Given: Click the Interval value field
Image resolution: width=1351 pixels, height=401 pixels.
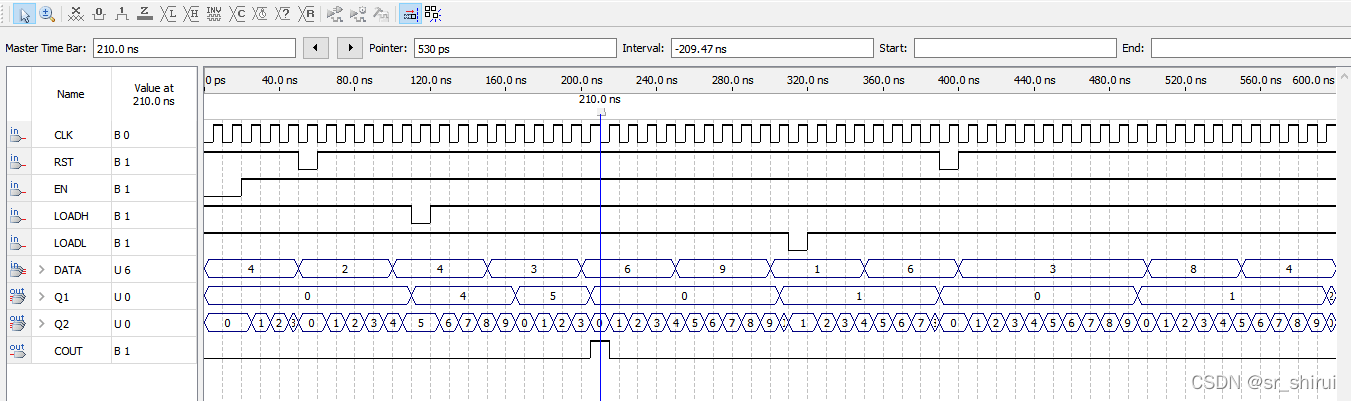Looking at the screenshot, I should [x=771, y=48].
